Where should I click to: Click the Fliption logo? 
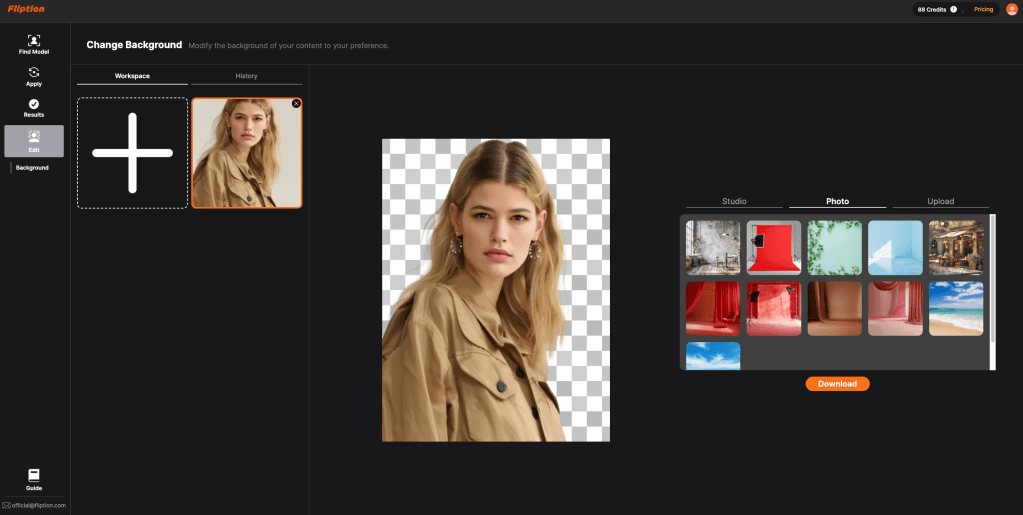click(x=26, y=9)
